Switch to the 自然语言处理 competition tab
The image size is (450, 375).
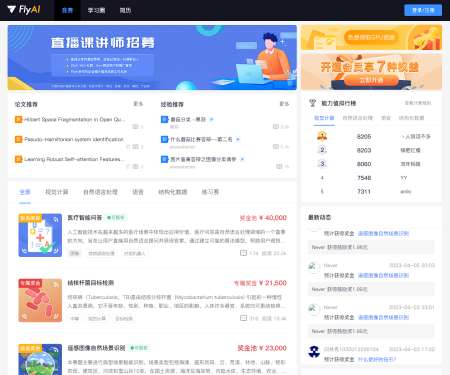coord(100,192)
